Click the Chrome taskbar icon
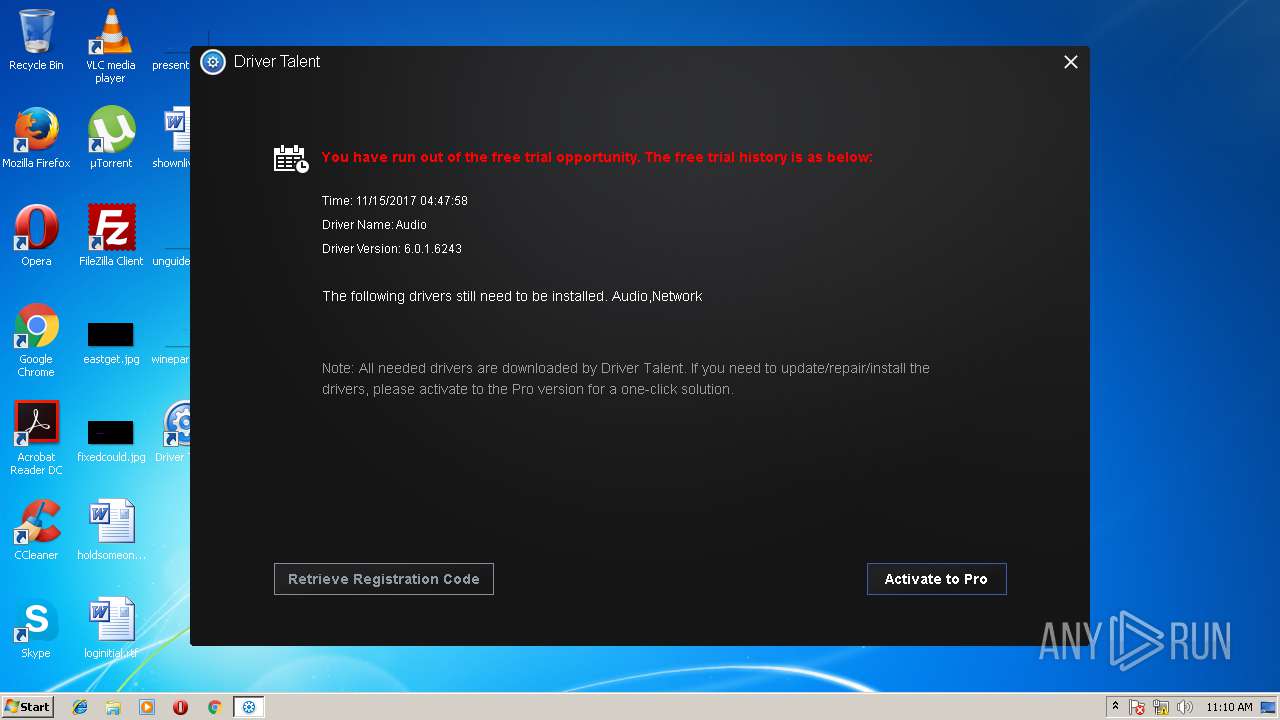The width and height of the screenshot is (1280, 720). 214,707
